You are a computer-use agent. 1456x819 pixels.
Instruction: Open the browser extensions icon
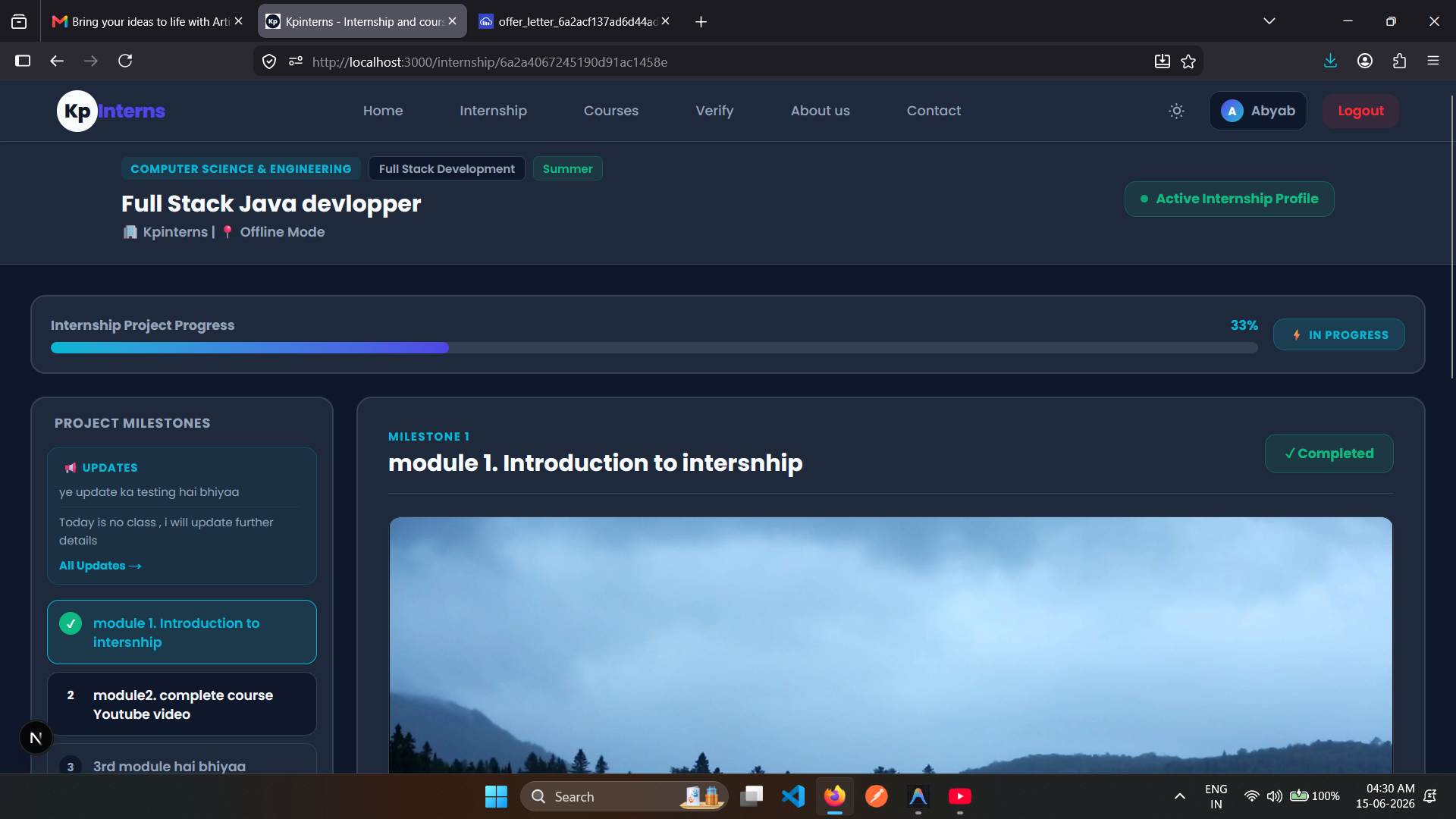pos(1399,61)
